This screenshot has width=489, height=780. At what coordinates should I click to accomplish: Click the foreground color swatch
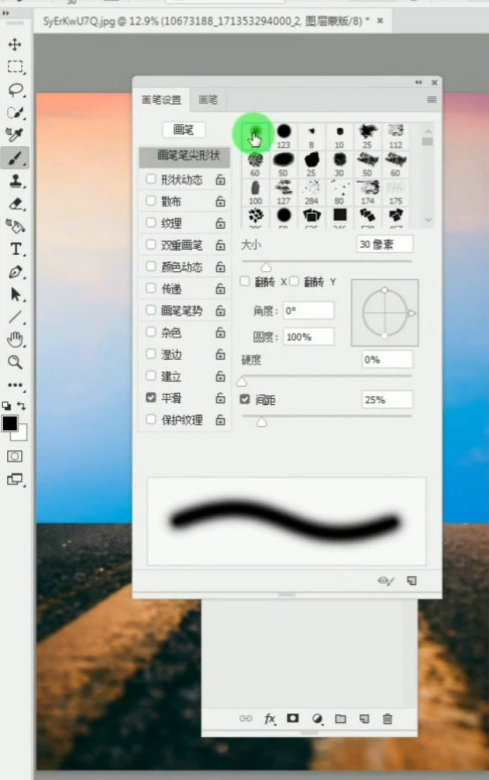(x=9, y=423)
